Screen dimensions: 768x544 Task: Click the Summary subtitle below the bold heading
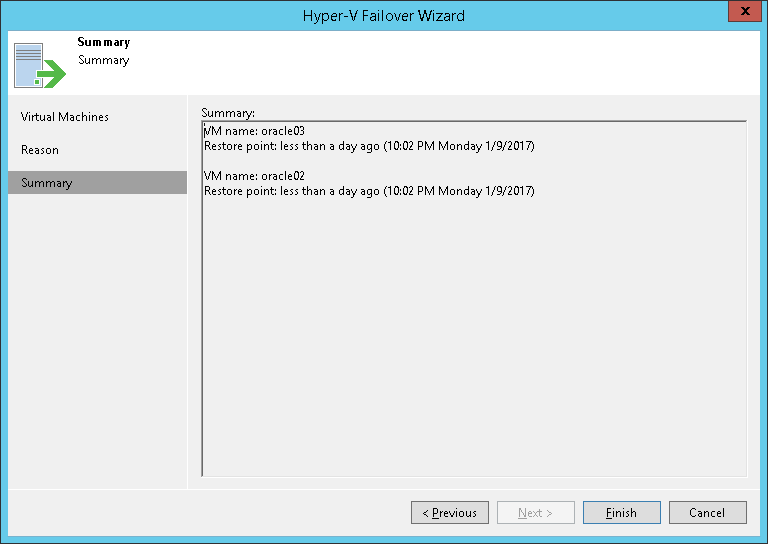pos(104,60)
